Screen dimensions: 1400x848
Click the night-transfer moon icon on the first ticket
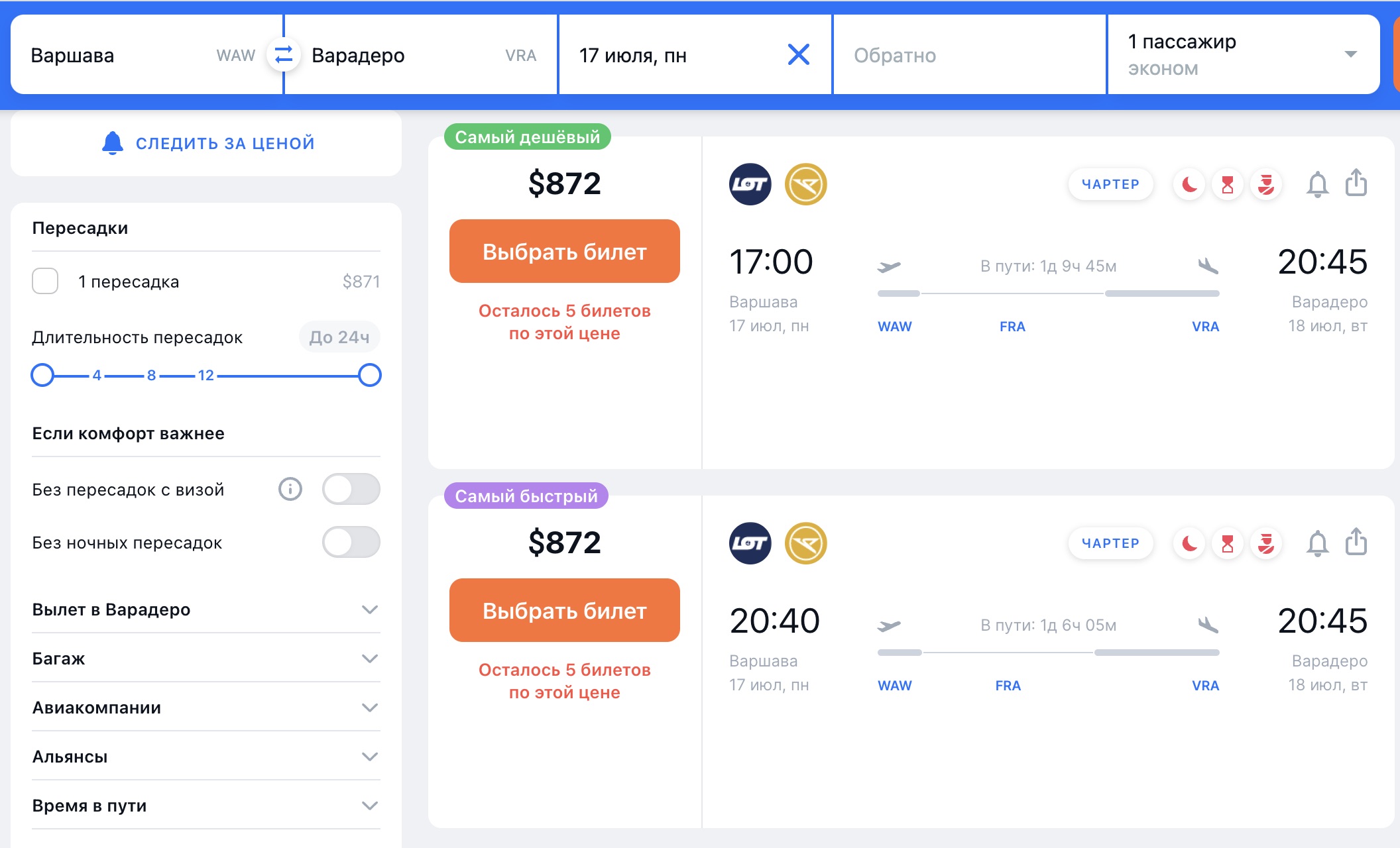pyautogui.click(x=1189, y=184)
